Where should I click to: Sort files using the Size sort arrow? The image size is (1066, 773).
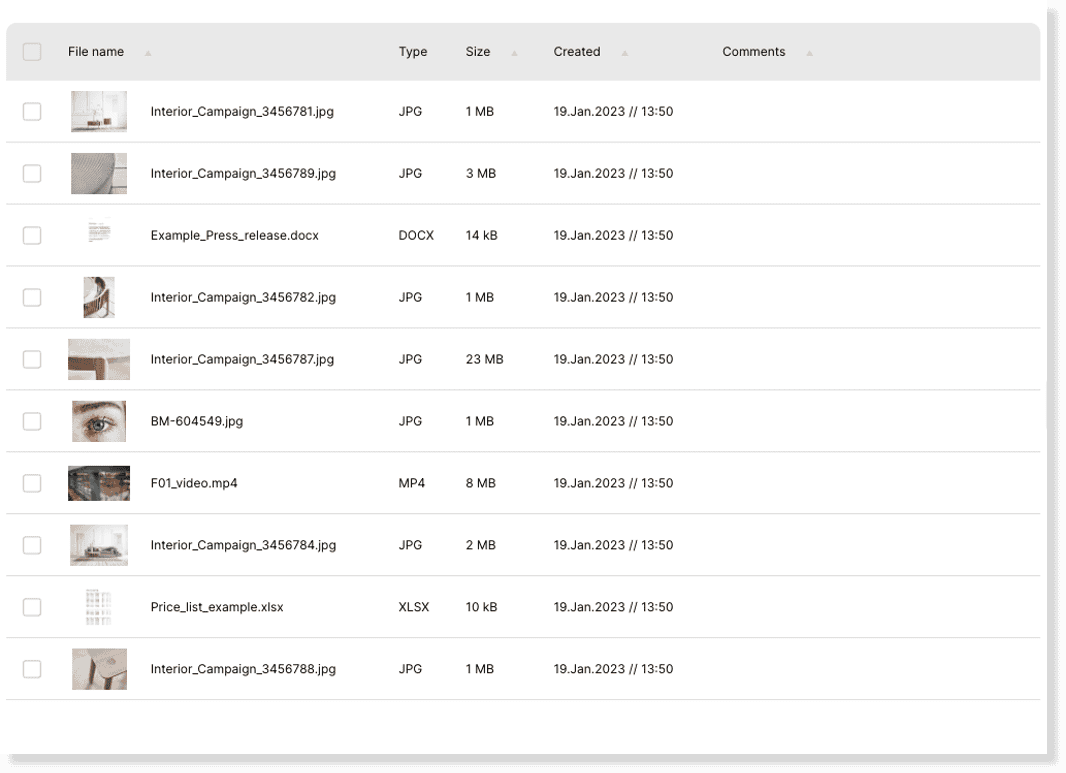(515, 51)
